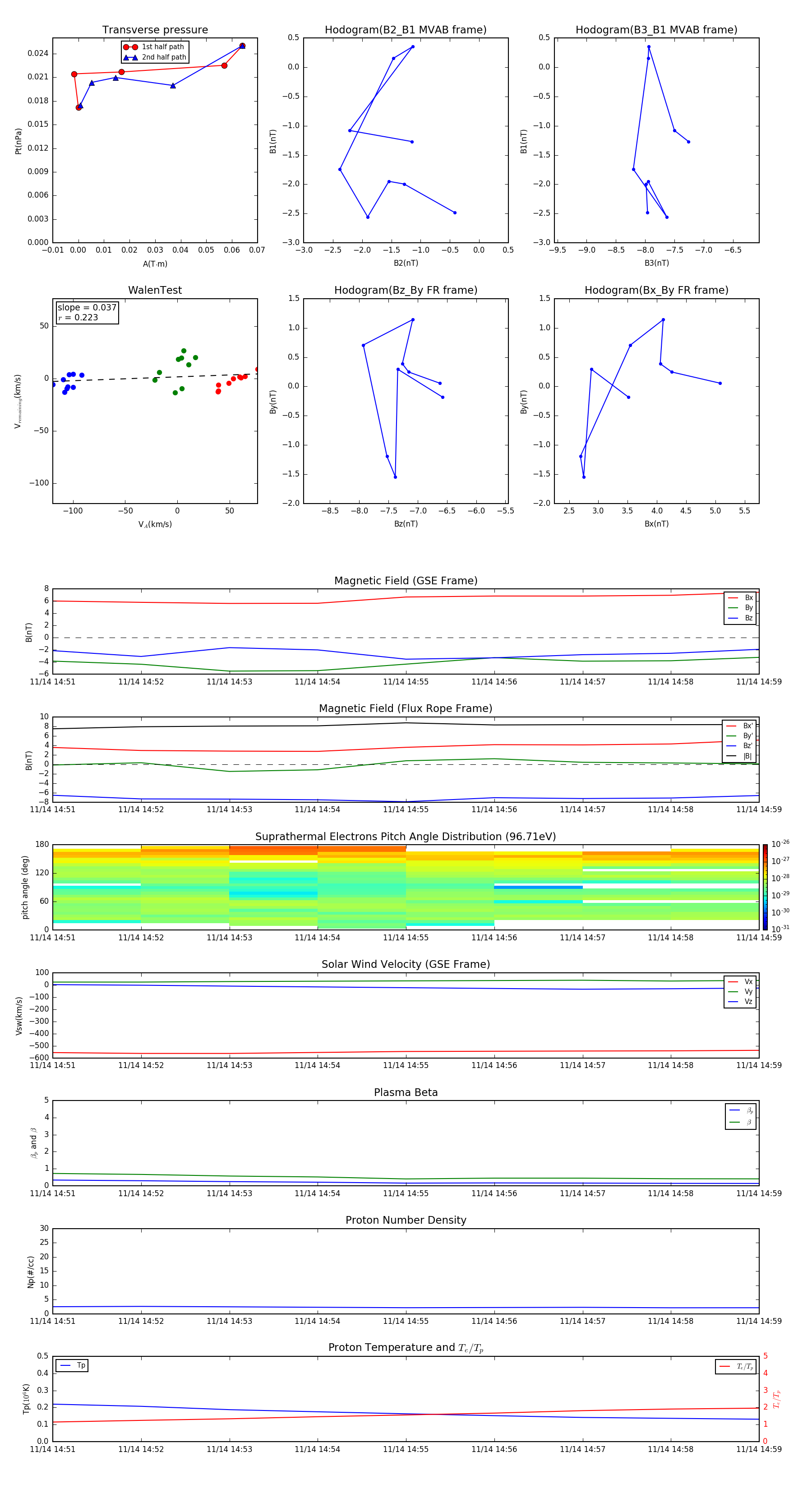Click the βp entry in Plasma Beta legend
This screenshot has width=812, height=1489.
pyautogui.click(x=741, y=1110)
